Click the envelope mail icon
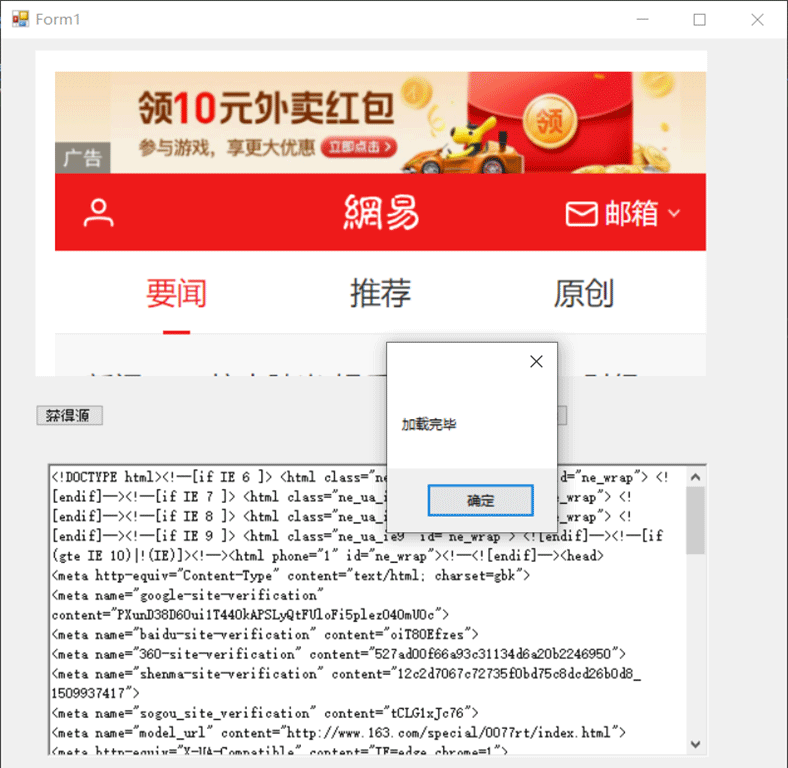This screenshot has width=788, height=768. tap(581, 213)
